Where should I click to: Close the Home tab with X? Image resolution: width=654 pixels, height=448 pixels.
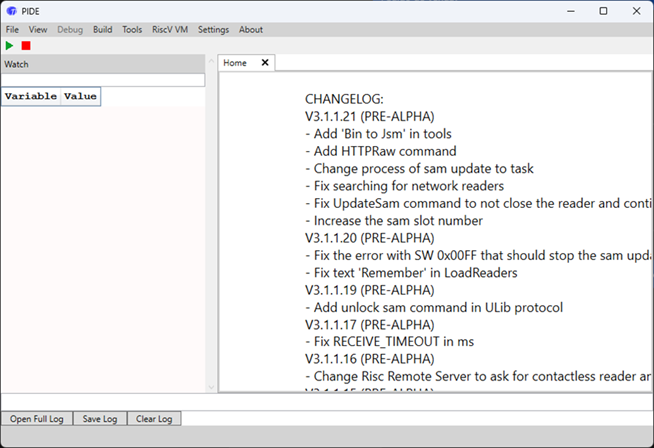(265, 63)
